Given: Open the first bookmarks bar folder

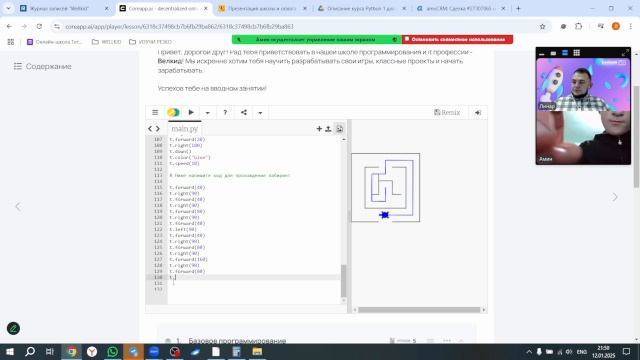Looking at the screenshot, I should pyautogui.click(x=107, y=42).
